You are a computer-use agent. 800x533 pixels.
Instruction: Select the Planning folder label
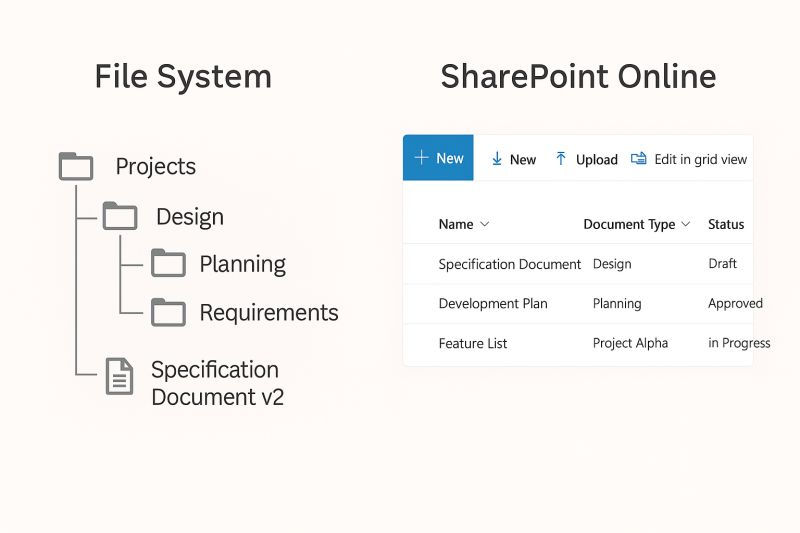coord(243,264)
